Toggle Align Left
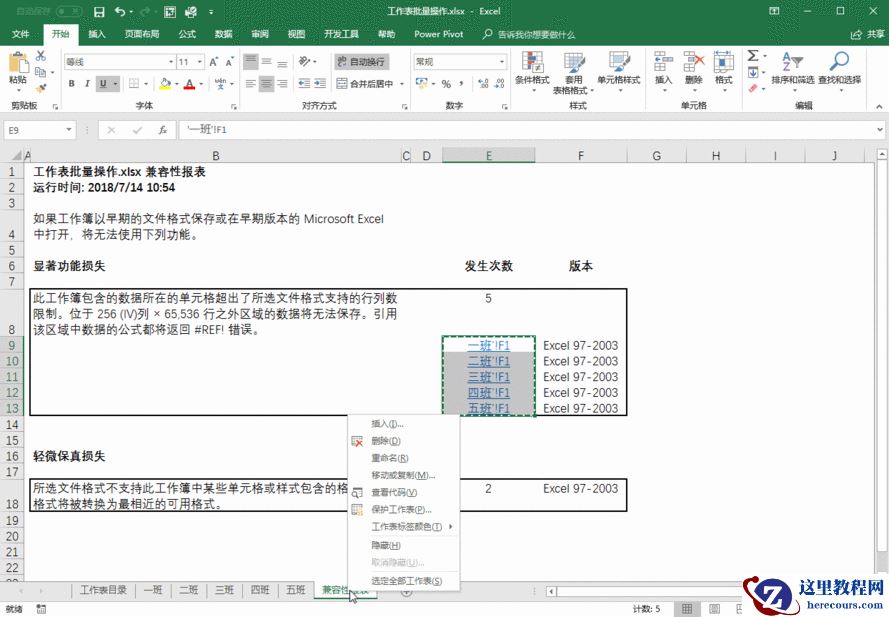The height and width of the screenshot is (617, 889). pos(251,84)
